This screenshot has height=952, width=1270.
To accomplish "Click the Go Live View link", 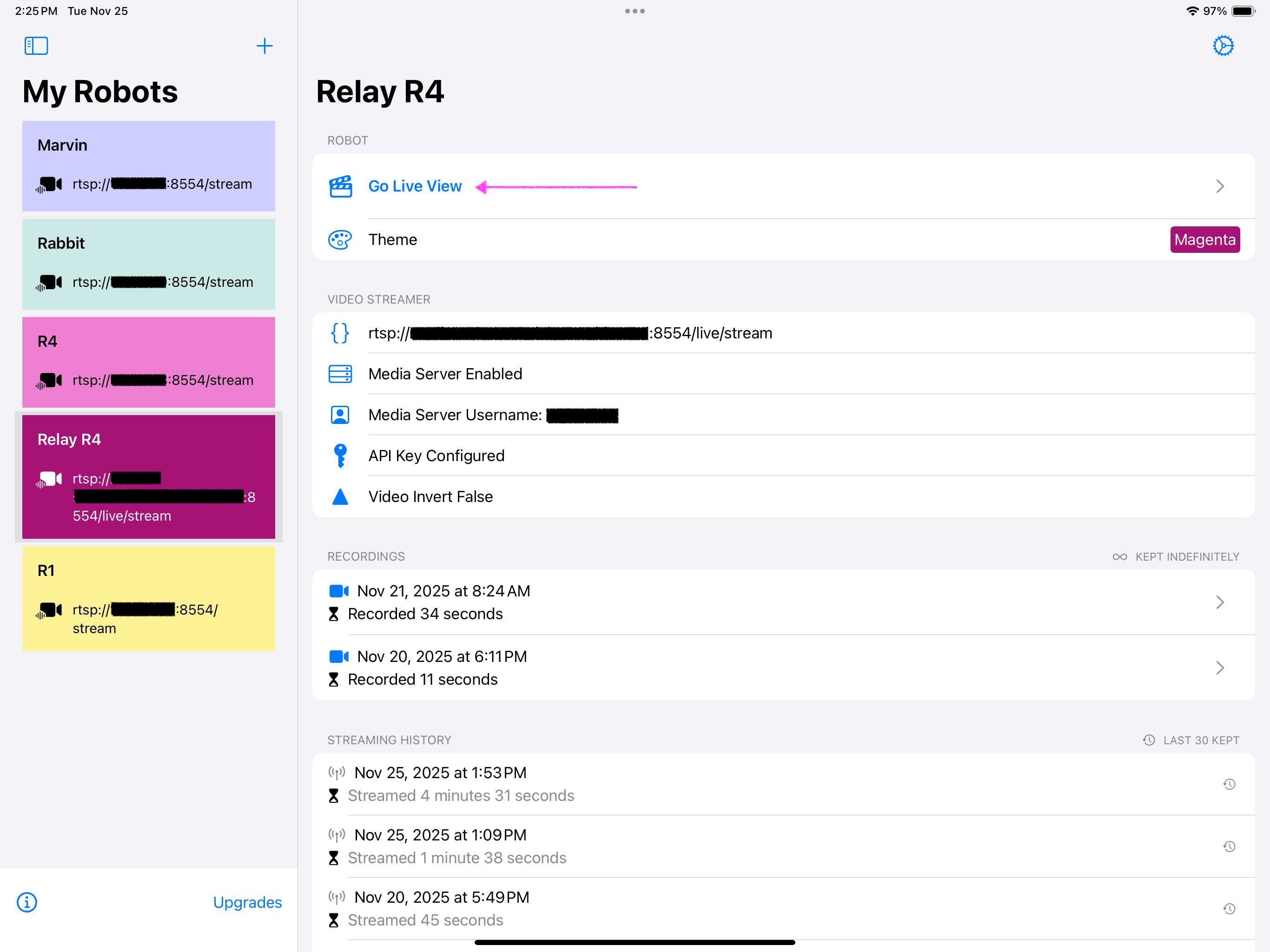I will [x=415, y=186].
